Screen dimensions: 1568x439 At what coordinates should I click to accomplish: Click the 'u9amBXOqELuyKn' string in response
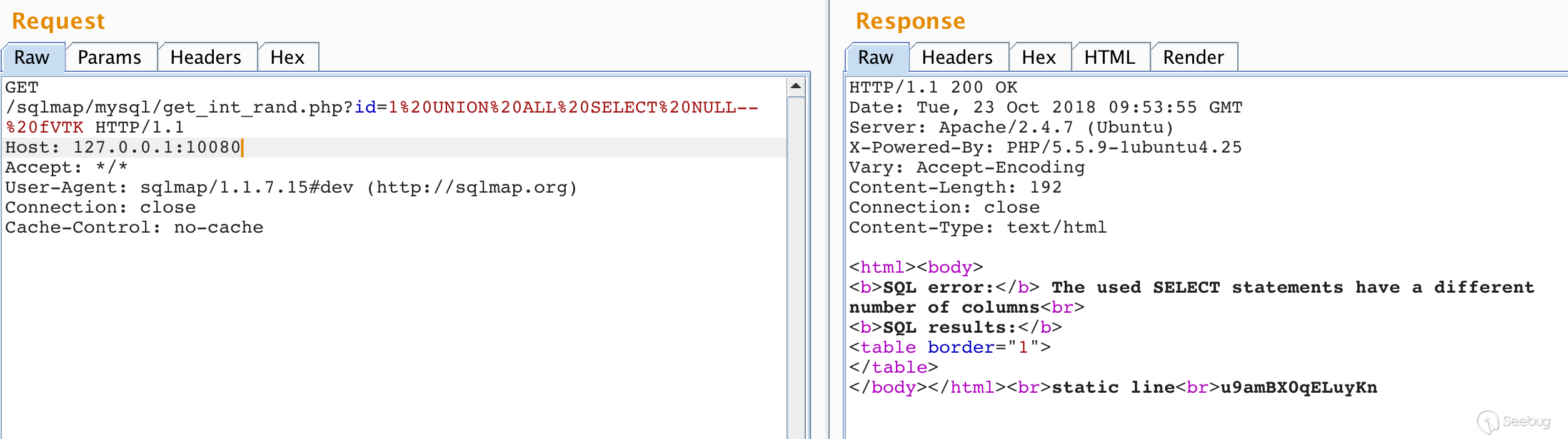click(x=1299, y=388)
